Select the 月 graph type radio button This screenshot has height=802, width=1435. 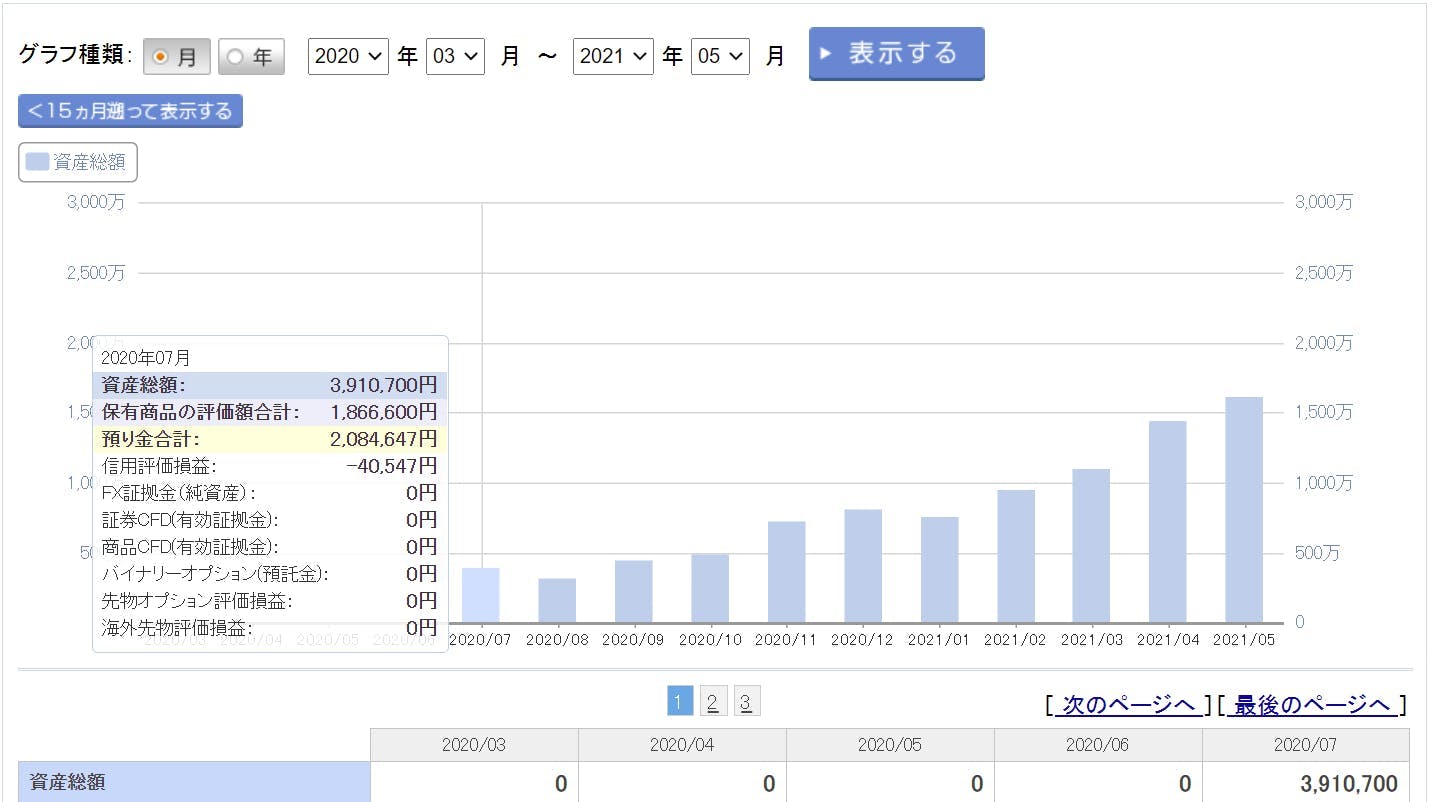[x=177, y=57]
